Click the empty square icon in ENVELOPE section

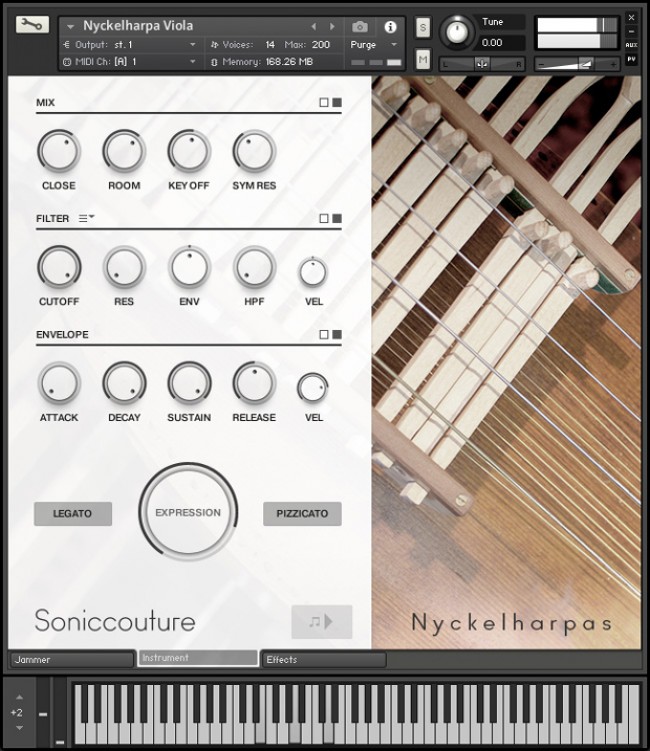[323, 335]
